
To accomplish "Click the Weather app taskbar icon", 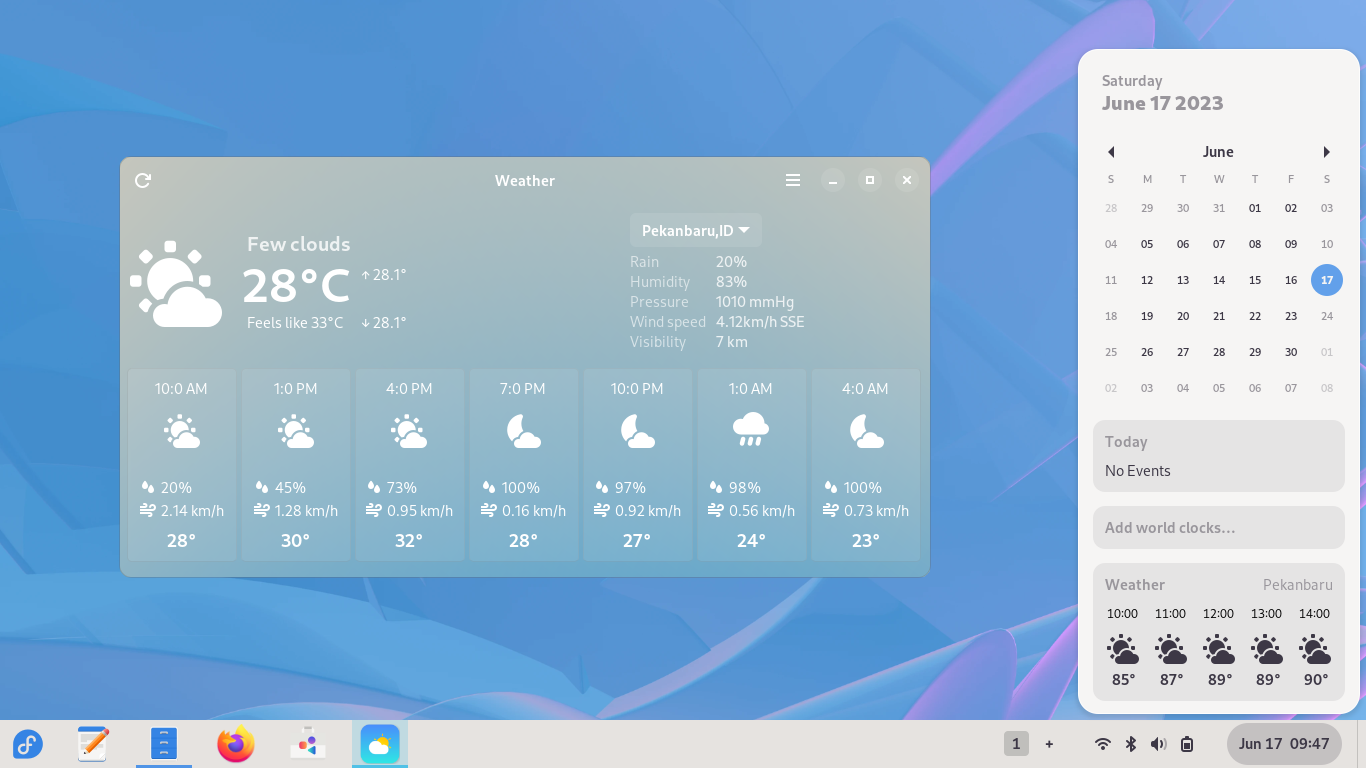I will click(380, 744).
